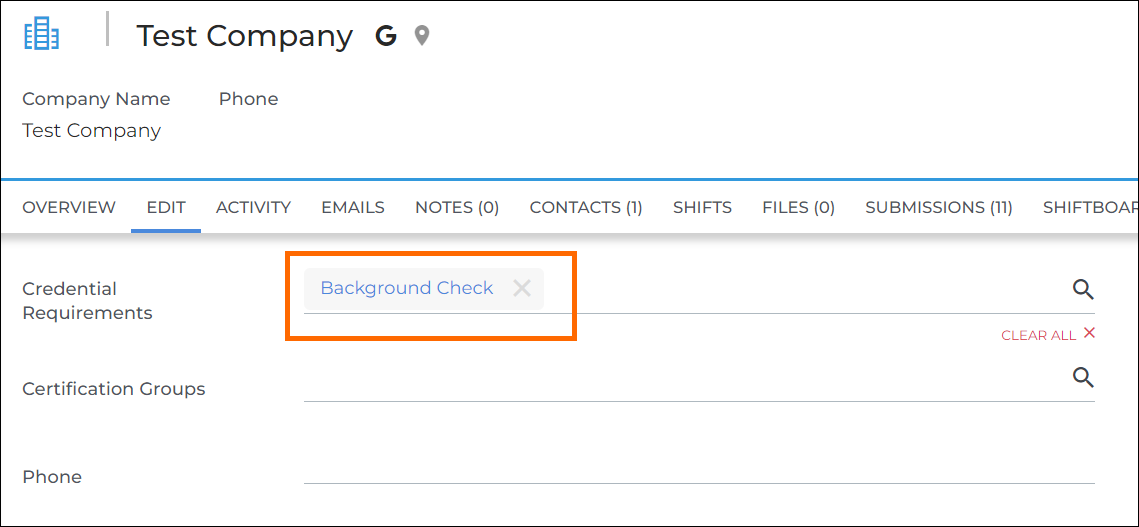Show the Submissions (11) tab
Screen dimensions: 1139x527
coord(939,208)
